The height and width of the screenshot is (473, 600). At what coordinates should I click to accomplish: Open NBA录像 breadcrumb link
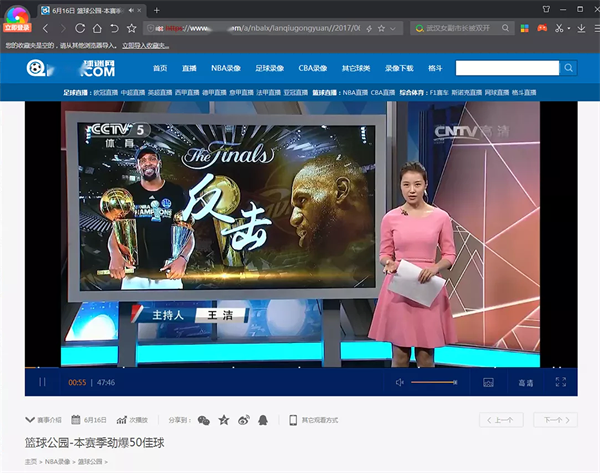[57, 462]
